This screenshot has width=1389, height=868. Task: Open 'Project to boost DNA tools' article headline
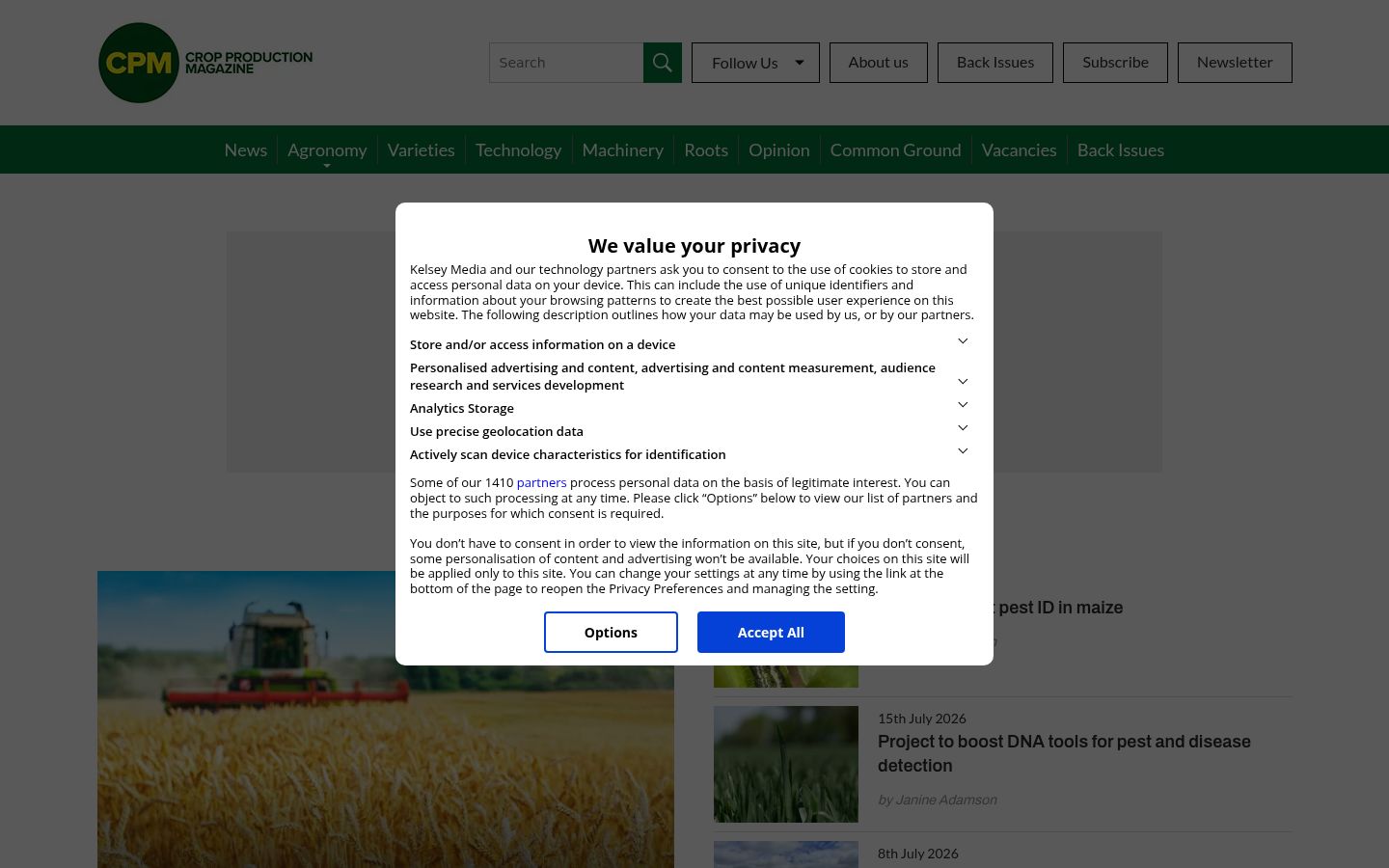tap(1064, 753)
